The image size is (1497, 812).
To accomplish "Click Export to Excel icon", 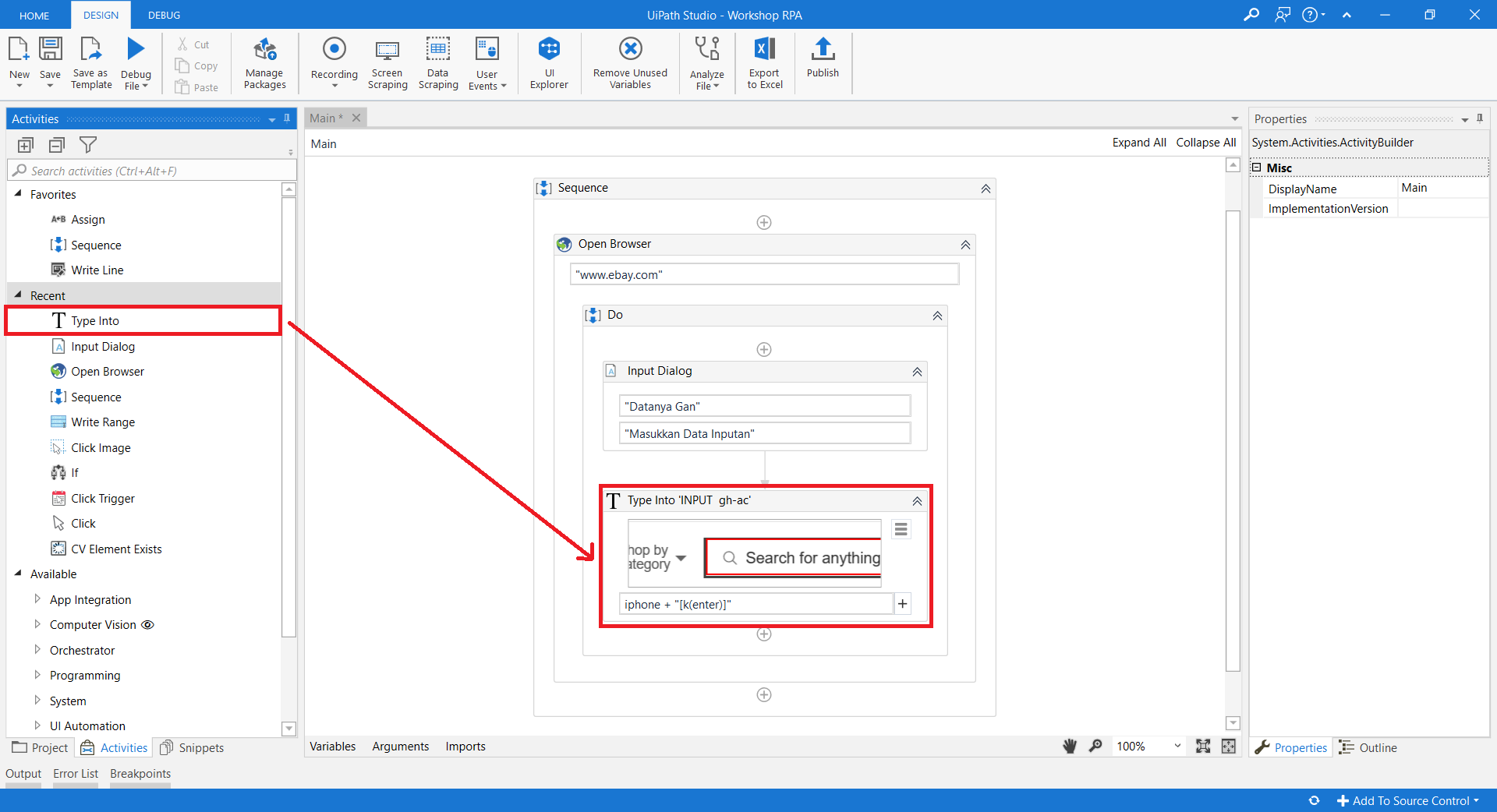I will (x=764, y=64).
